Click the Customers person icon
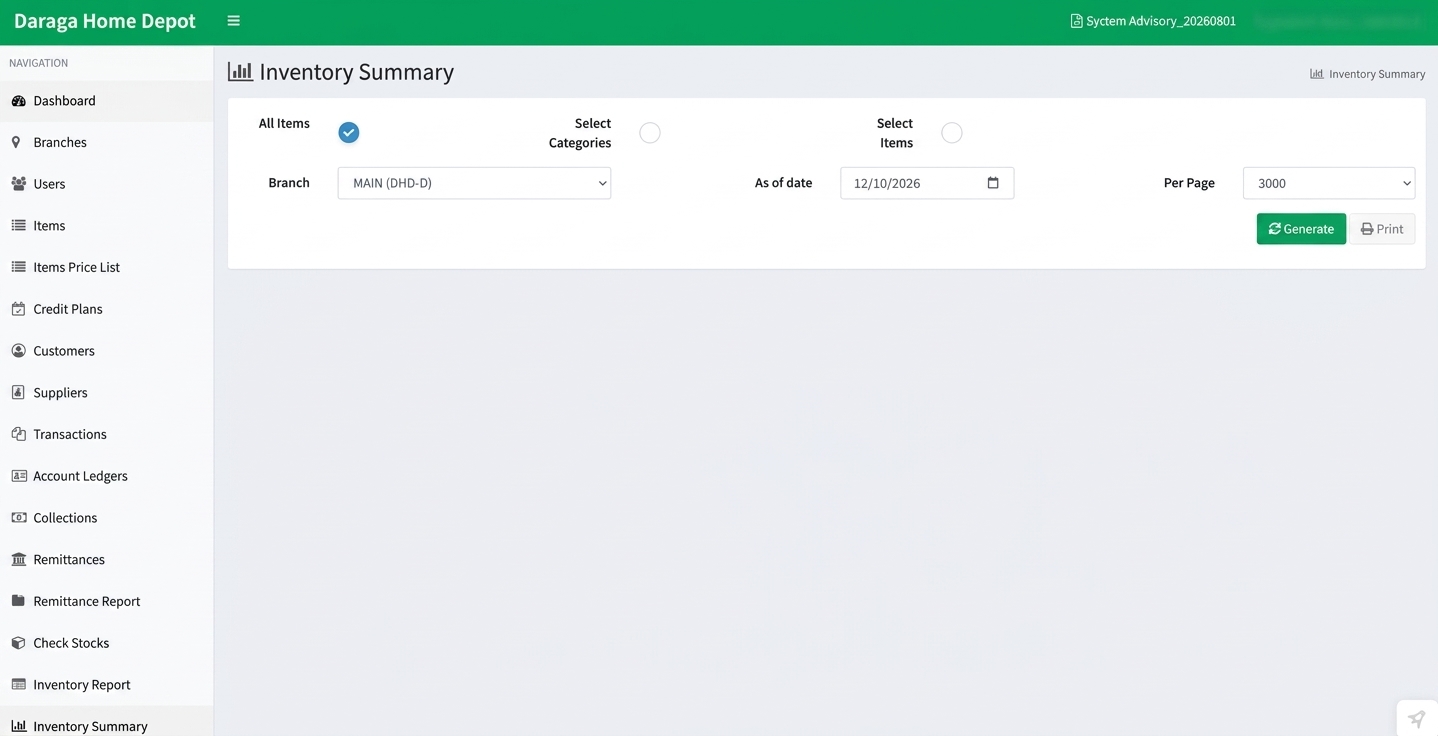Viewport: 1438px width, 736px height. (x=18, y=351)
